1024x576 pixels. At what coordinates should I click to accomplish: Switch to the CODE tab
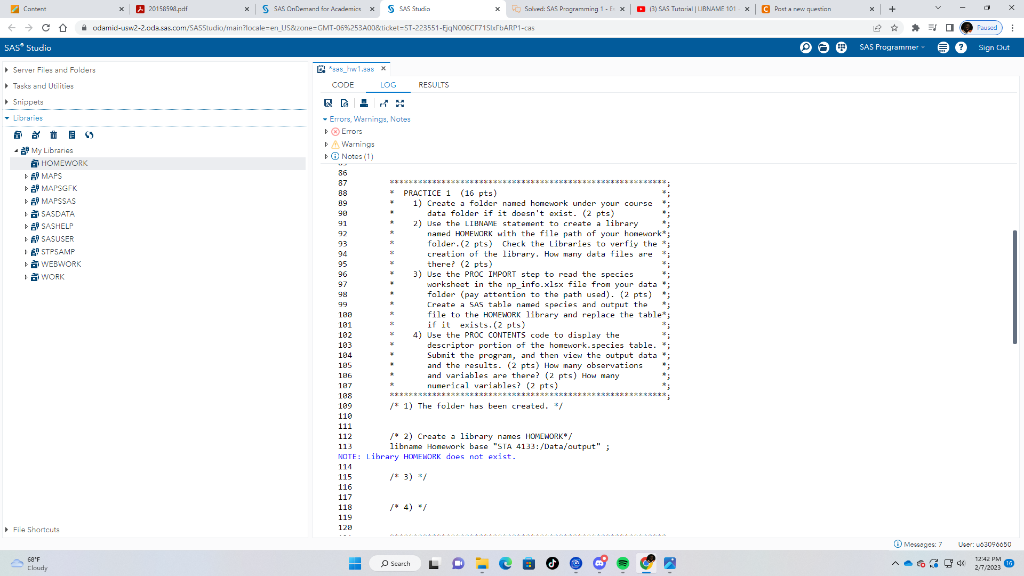click(343, 85)
